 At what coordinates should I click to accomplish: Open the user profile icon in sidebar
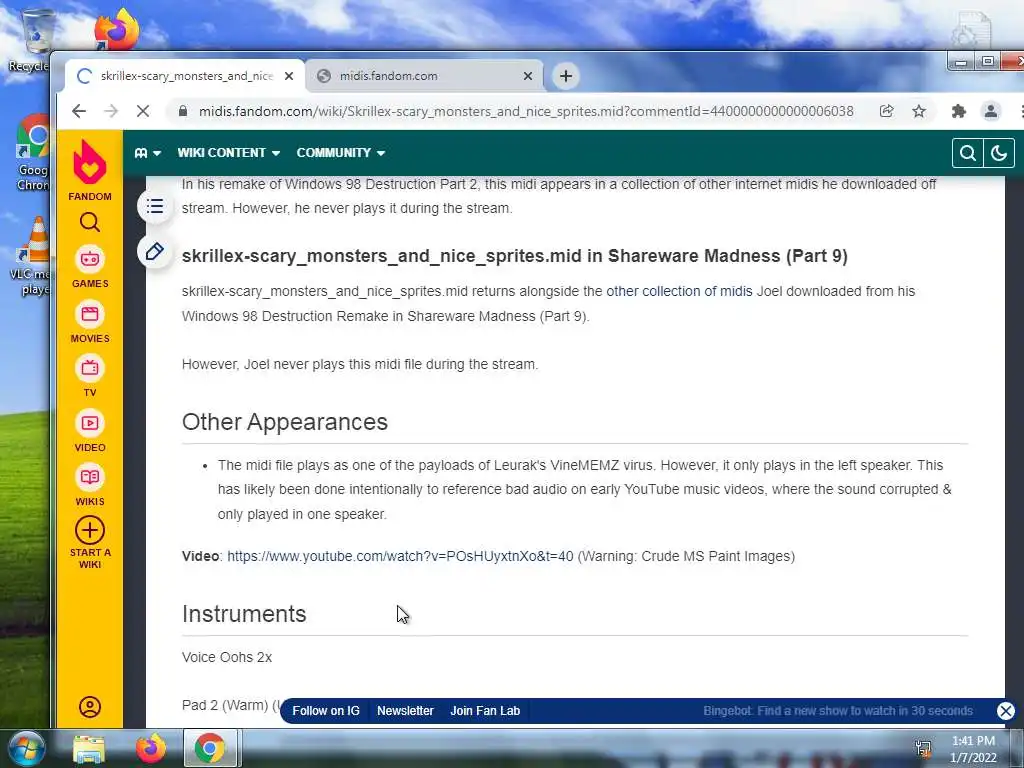coord(89,707)
